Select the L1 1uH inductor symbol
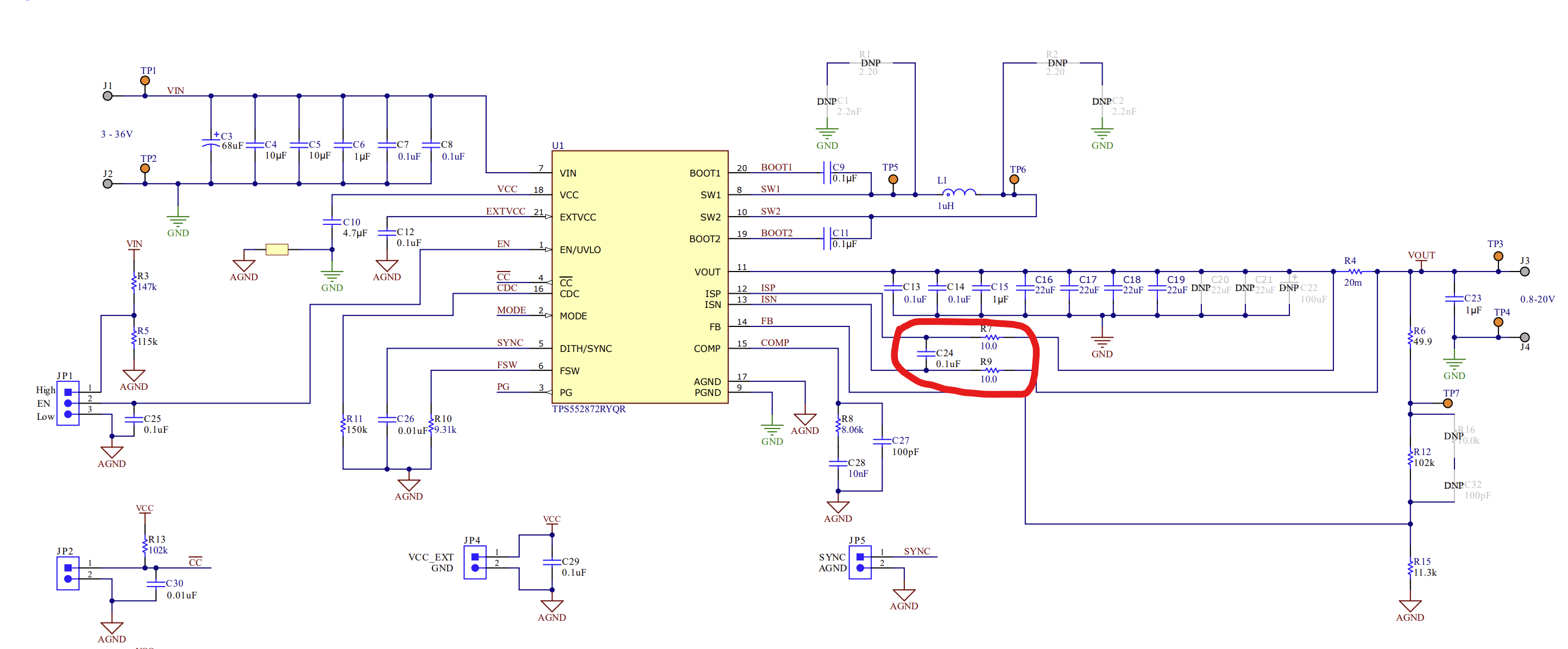 tap(959, 193)
